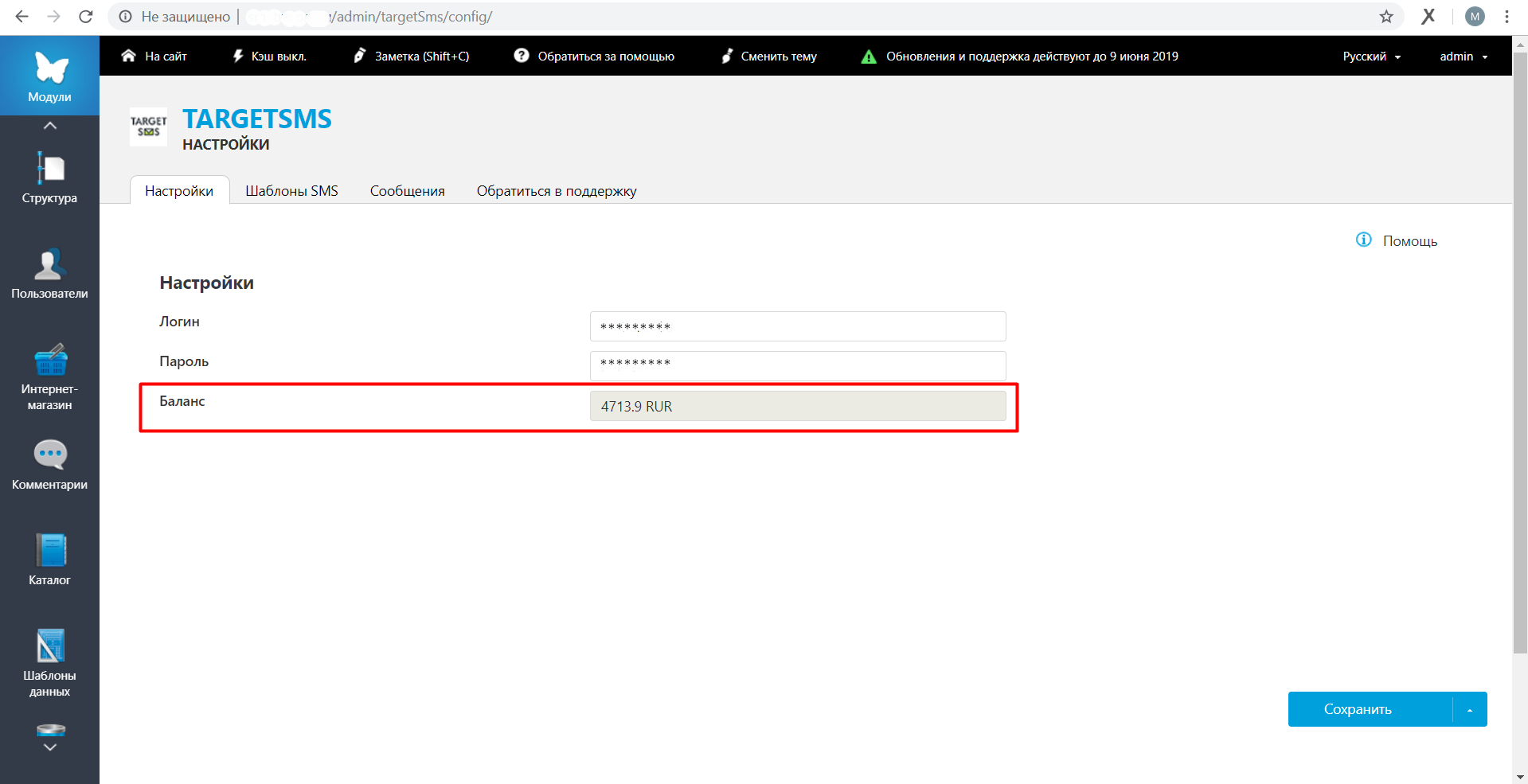Reload the page
Viewport: 1528px width, 784px height.
tap(86, 17)
